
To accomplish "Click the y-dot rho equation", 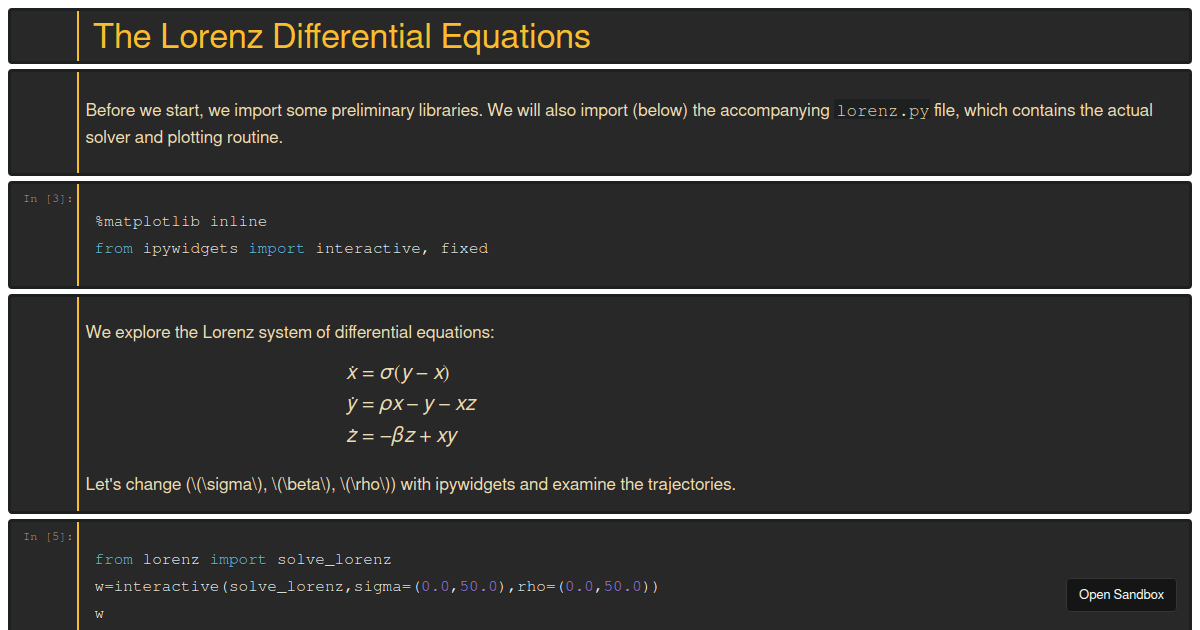I will tap(411, 405).
